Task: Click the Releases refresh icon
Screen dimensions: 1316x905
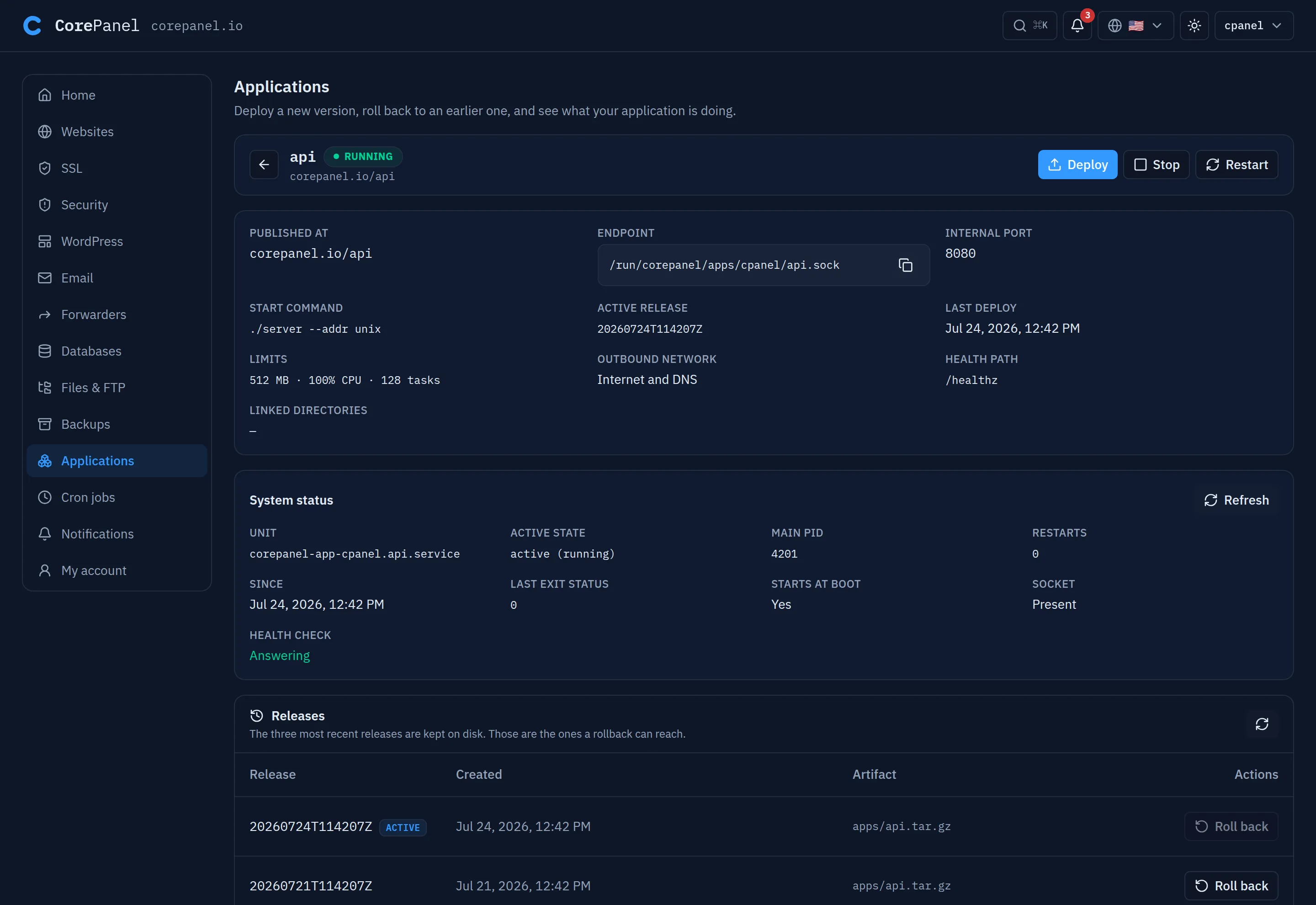Action: [x=1261, y=724]
